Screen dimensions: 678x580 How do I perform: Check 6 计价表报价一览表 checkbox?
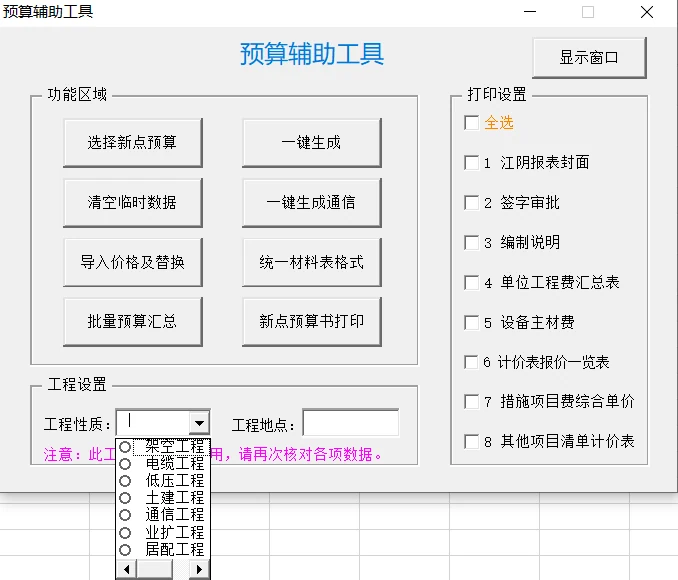point(471,362)
